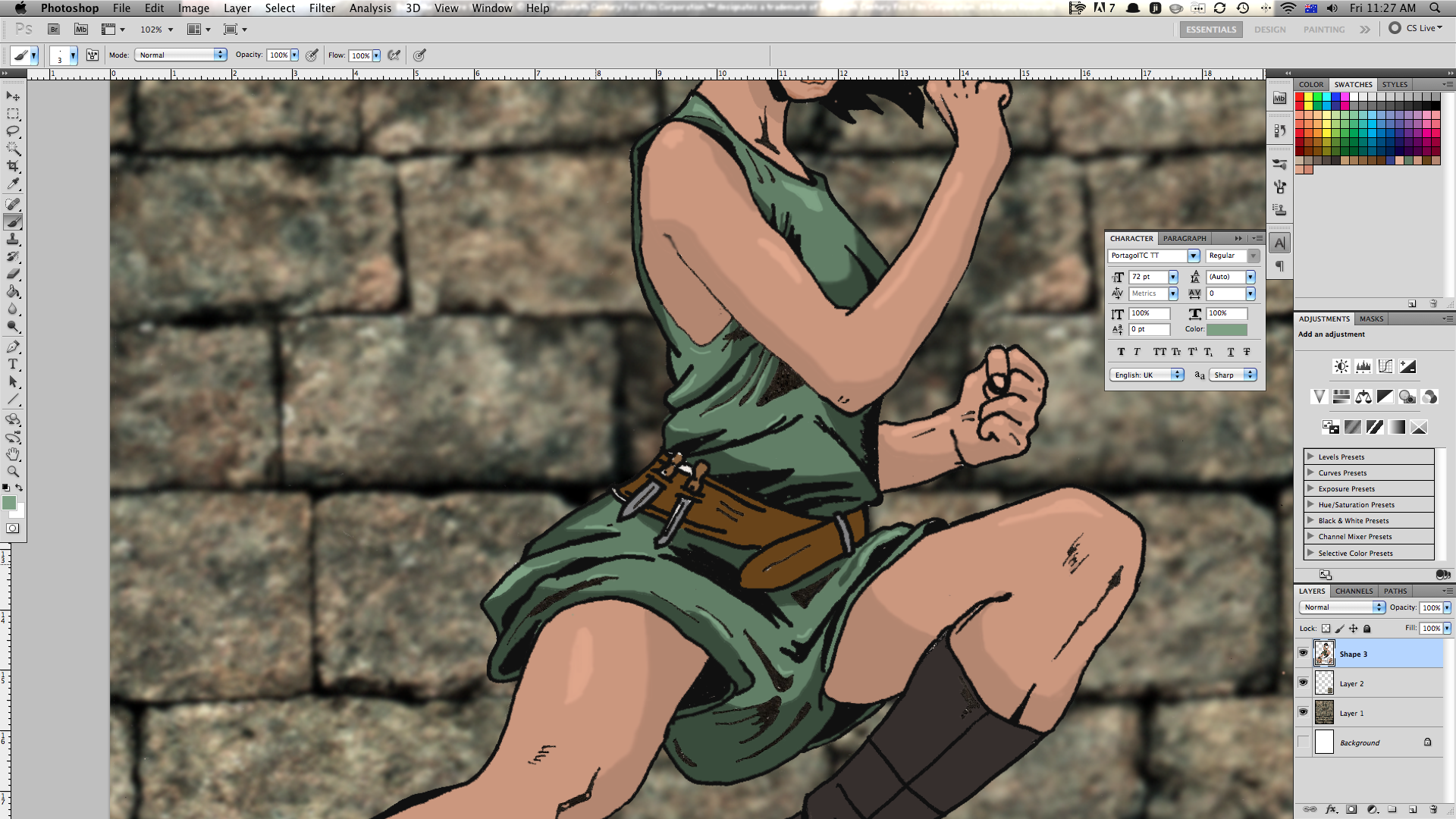This screenshot has width=1456, height=819.
Task: Launch Mini Bridge from application bar
Action: pyautogui.click(x=81, y=30)
